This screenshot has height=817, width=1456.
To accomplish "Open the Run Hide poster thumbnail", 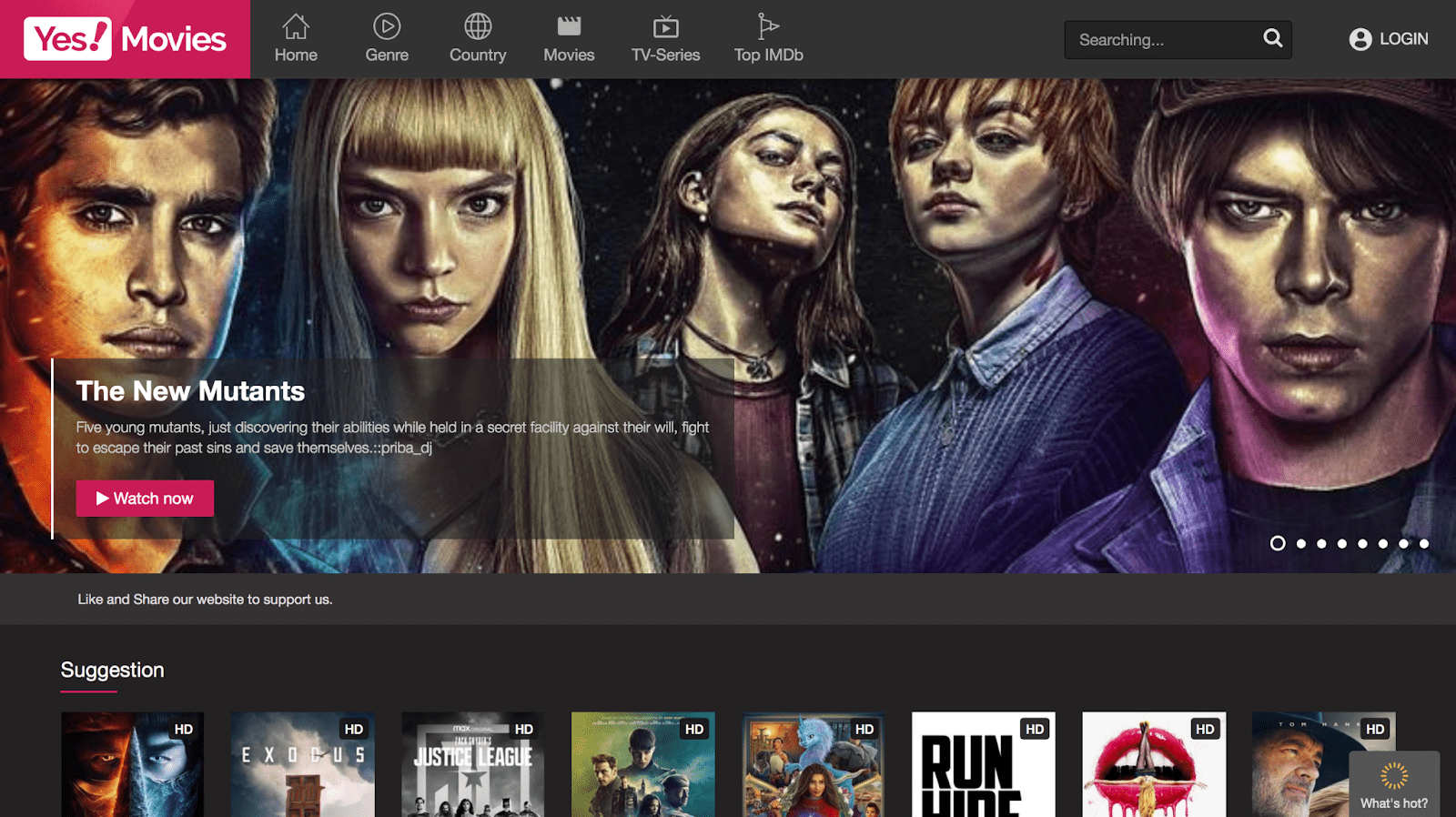I will [x=984, y=764].
